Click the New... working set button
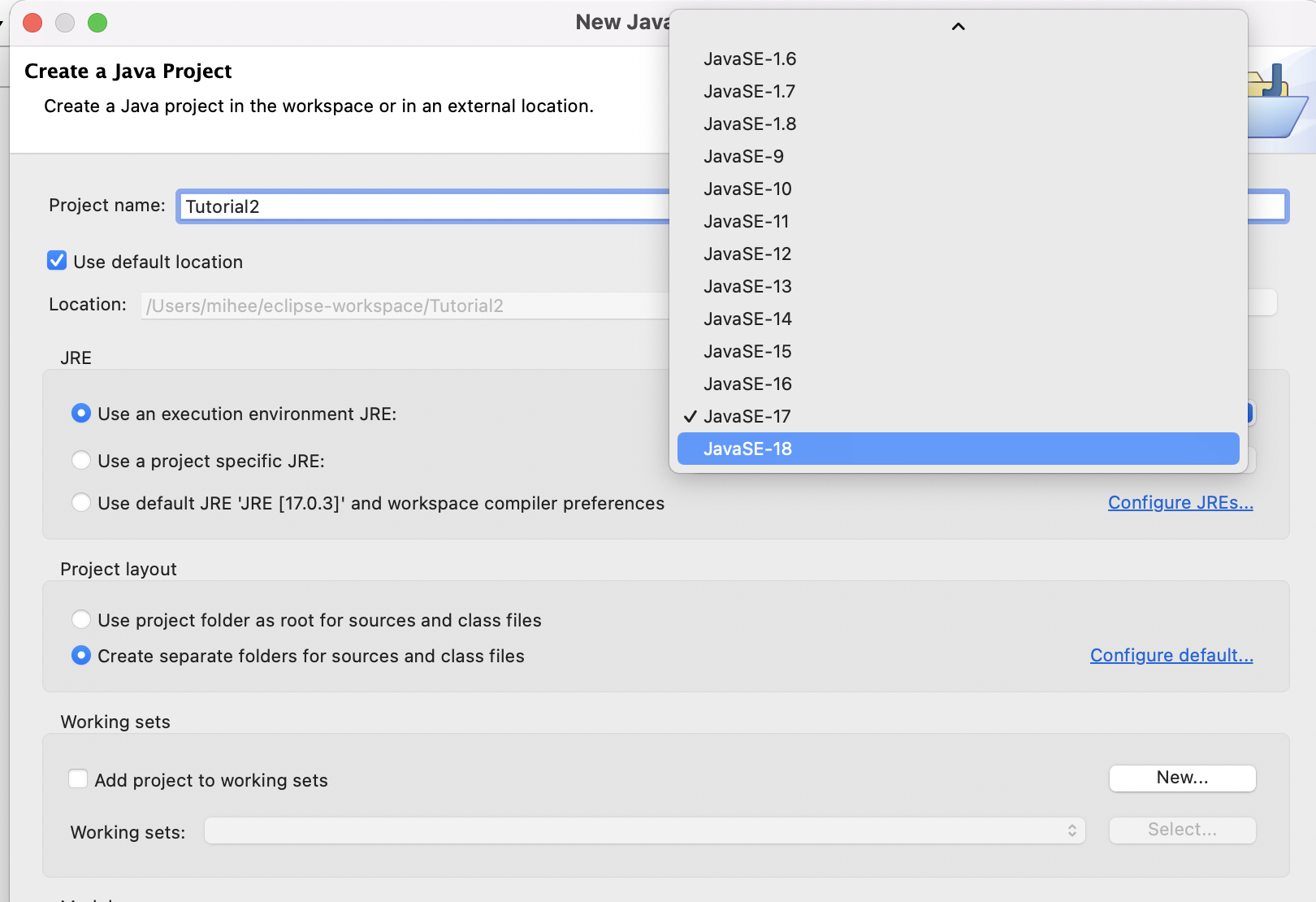The image size is (1316, 902). point(1183,778)
